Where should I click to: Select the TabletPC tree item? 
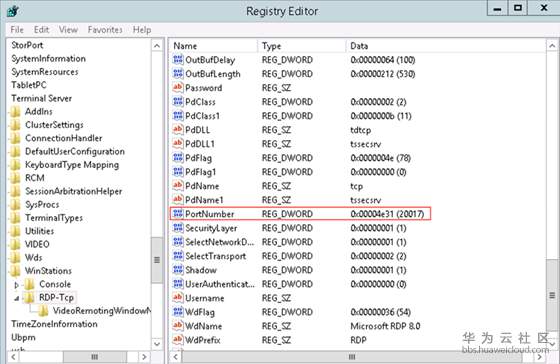(29, 85)
